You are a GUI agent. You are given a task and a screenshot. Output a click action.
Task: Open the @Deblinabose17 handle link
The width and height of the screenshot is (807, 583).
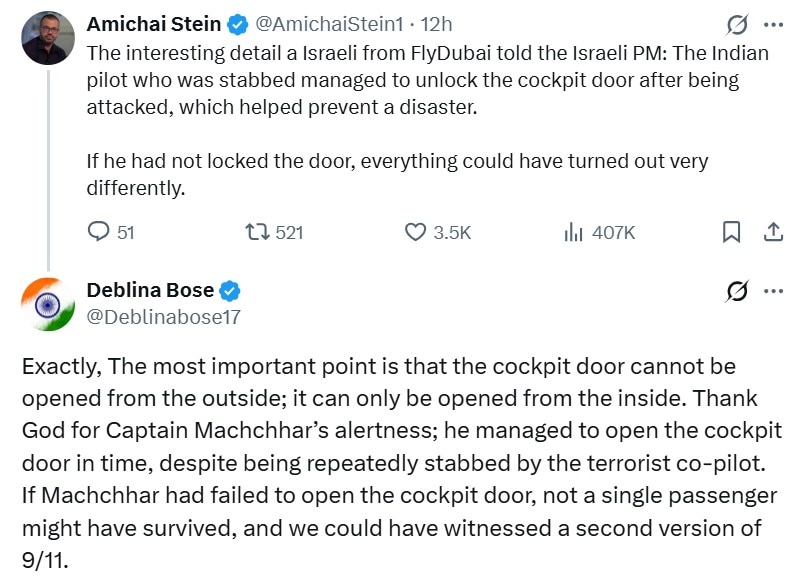[x=164, y=317]
